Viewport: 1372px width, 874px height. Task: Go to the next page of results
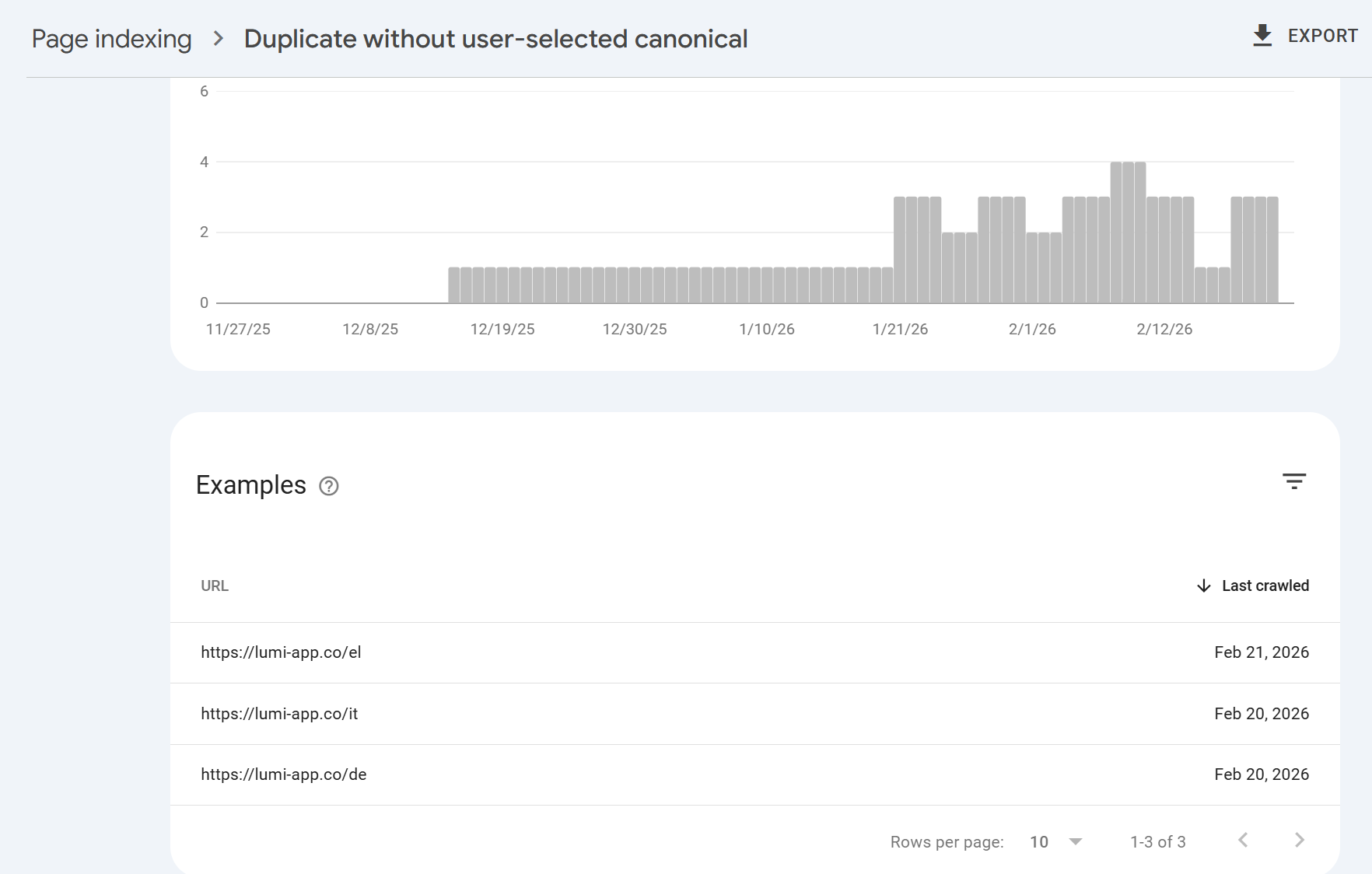1299,840
